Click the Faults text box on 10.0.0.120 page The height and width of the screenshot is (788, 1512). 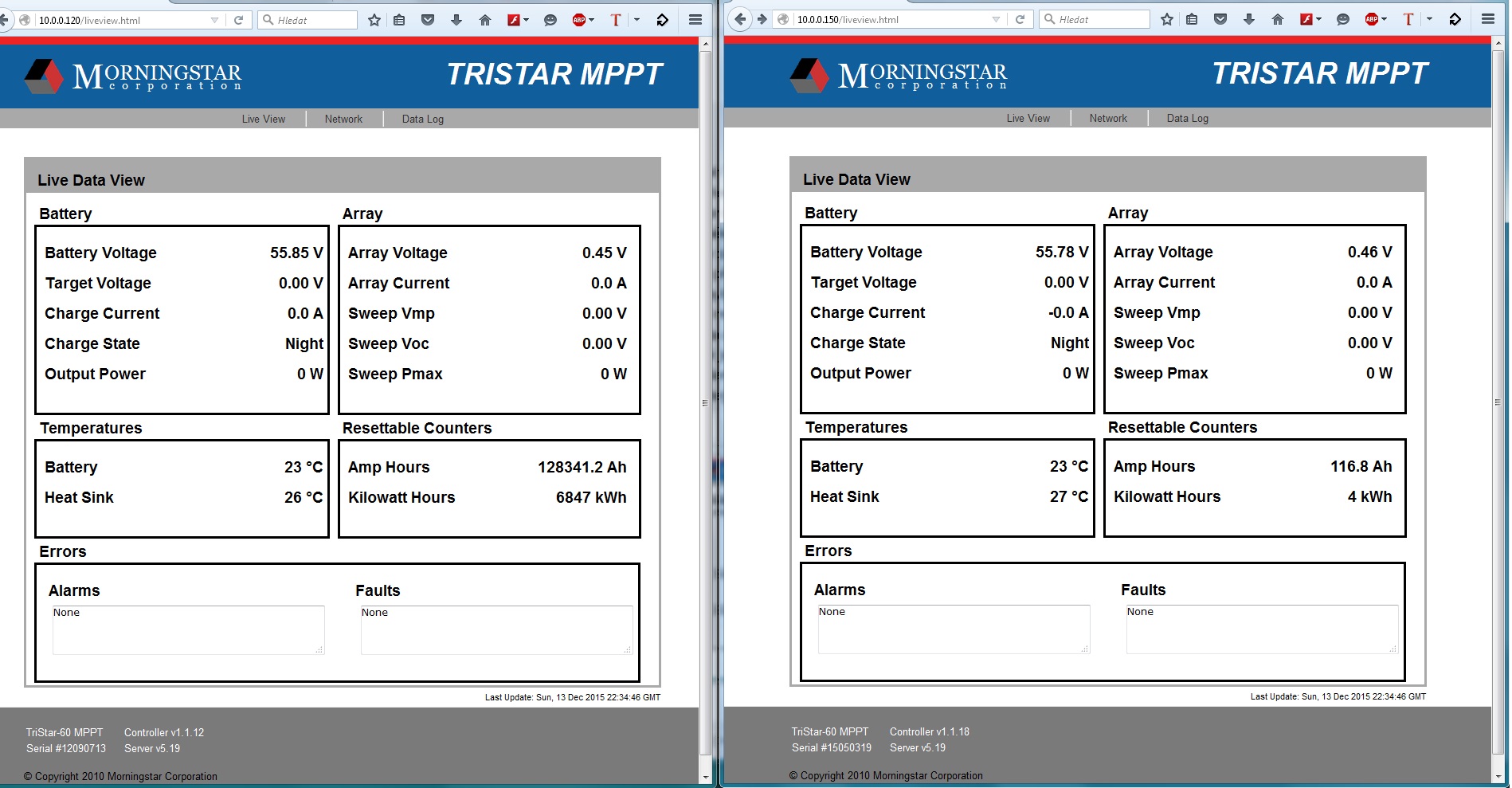click(496, 630)
